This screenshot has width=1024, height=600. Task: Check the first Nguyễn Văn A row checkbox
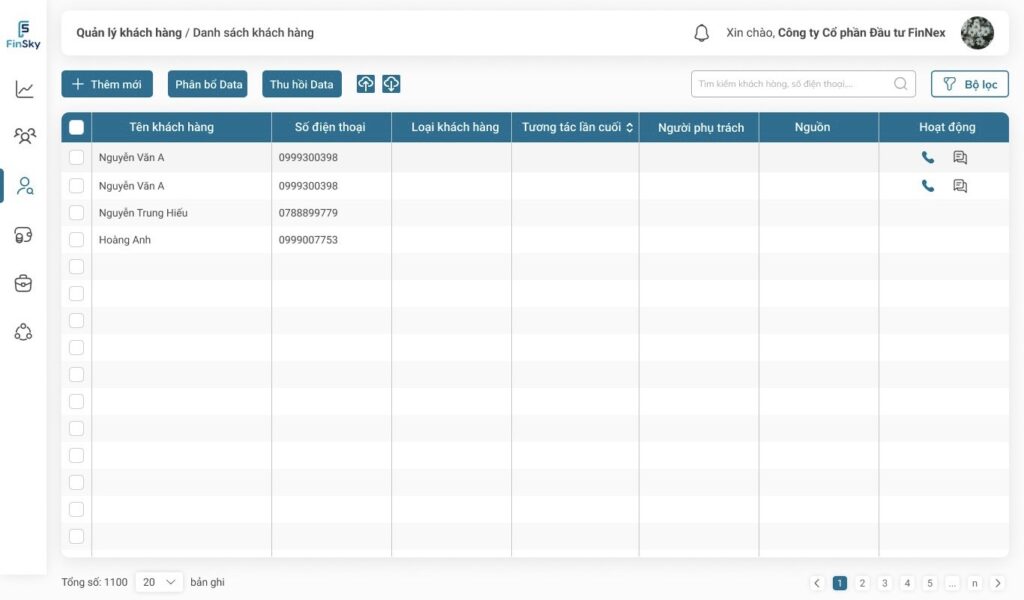click(76, 157)
